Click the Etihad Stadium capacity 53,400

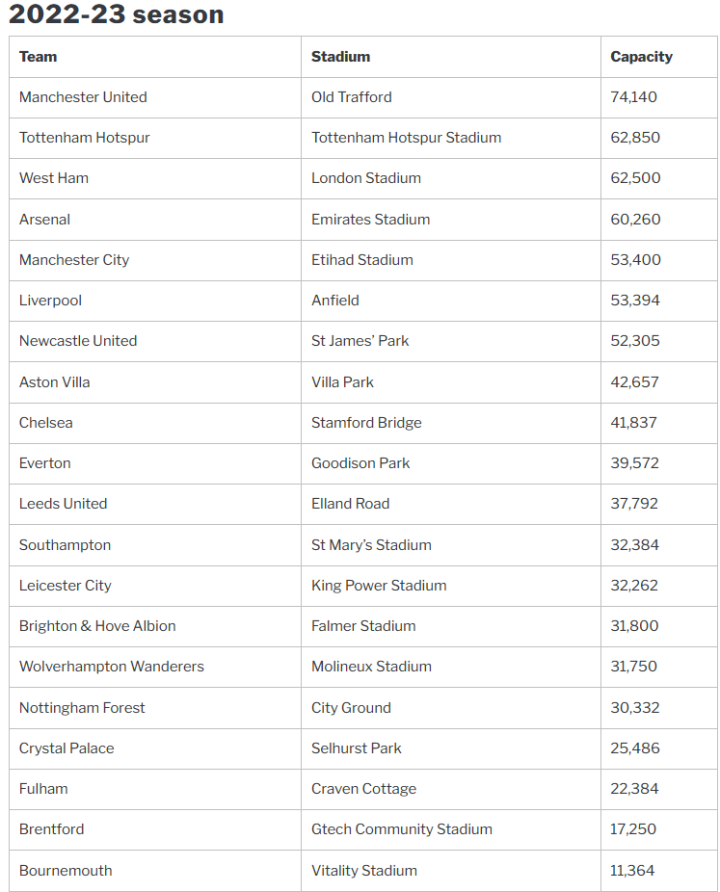(635, 260)
